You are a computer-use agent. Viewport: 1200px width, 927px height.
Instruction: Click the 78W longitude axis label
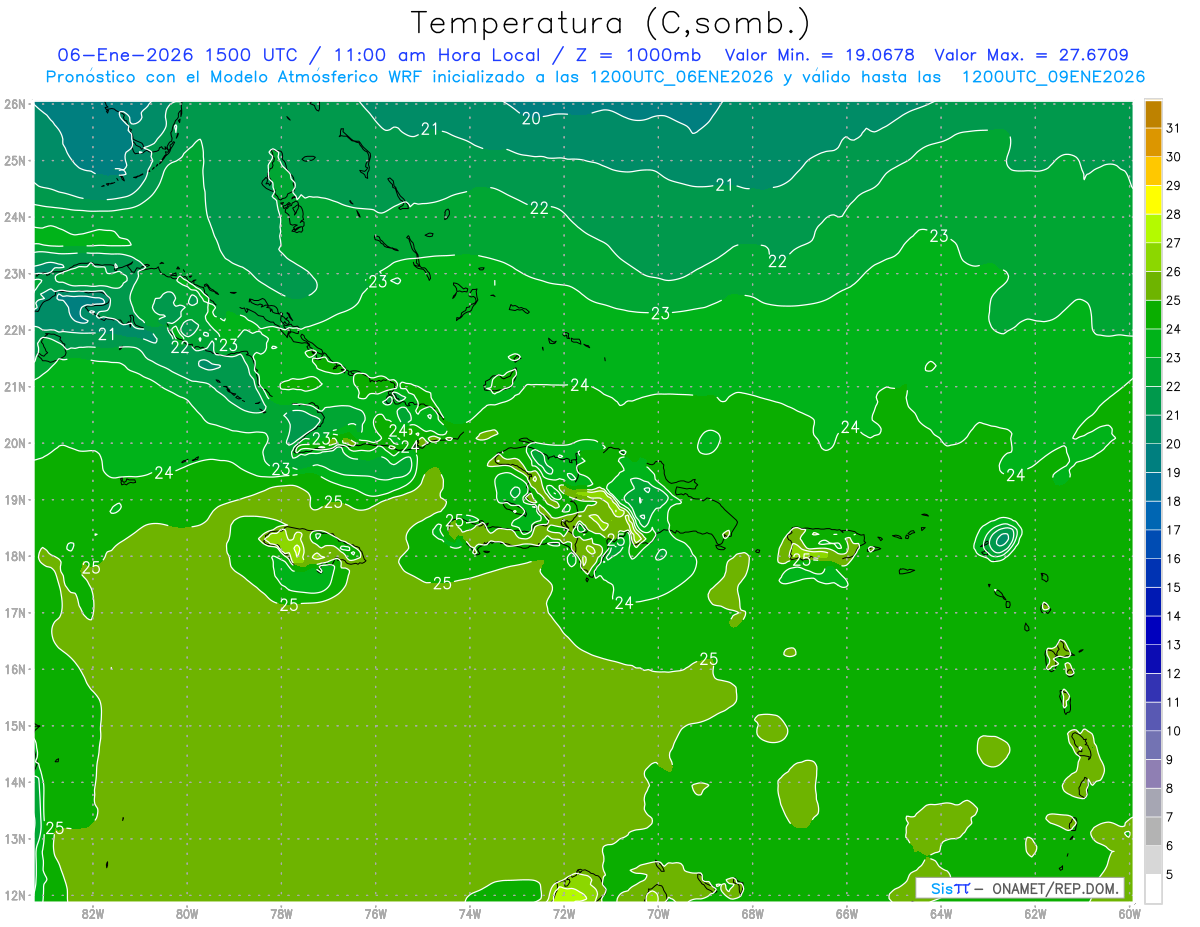click(x=281, y=913)
